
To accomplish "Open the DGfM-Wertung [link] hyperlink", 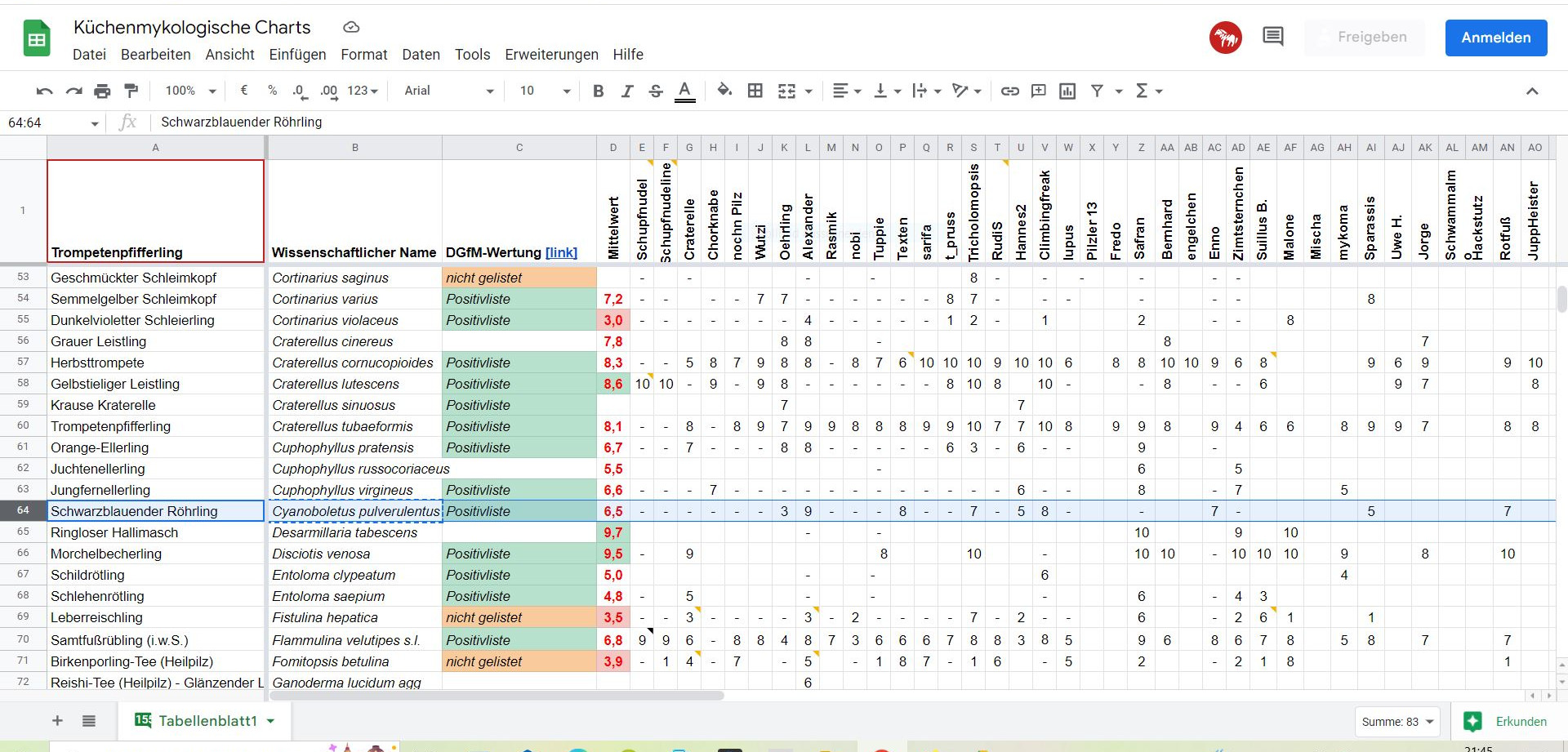I will pyautogui.click(x=561, y=252).
